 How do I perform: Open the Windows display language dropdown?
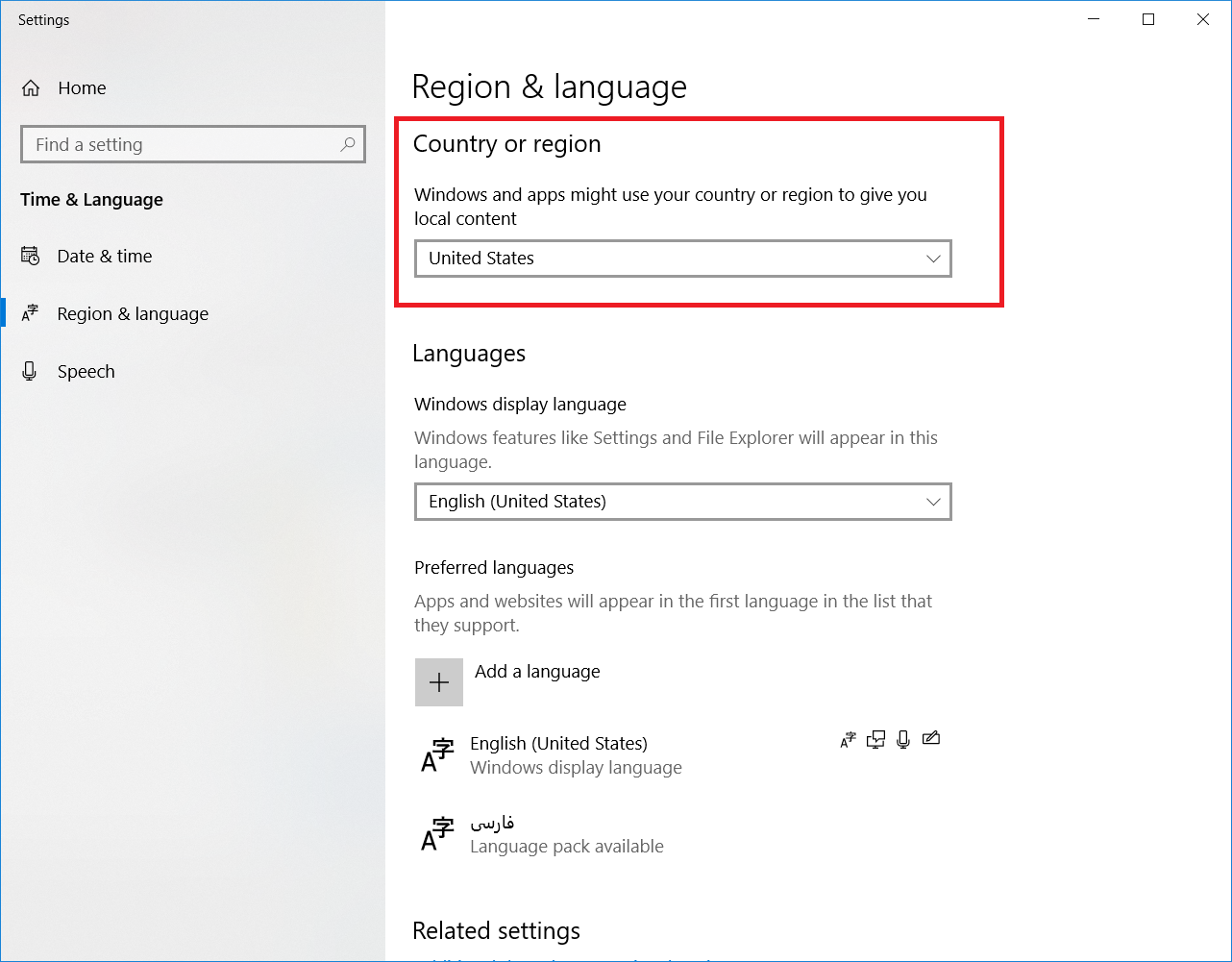[x=683, y=502]
